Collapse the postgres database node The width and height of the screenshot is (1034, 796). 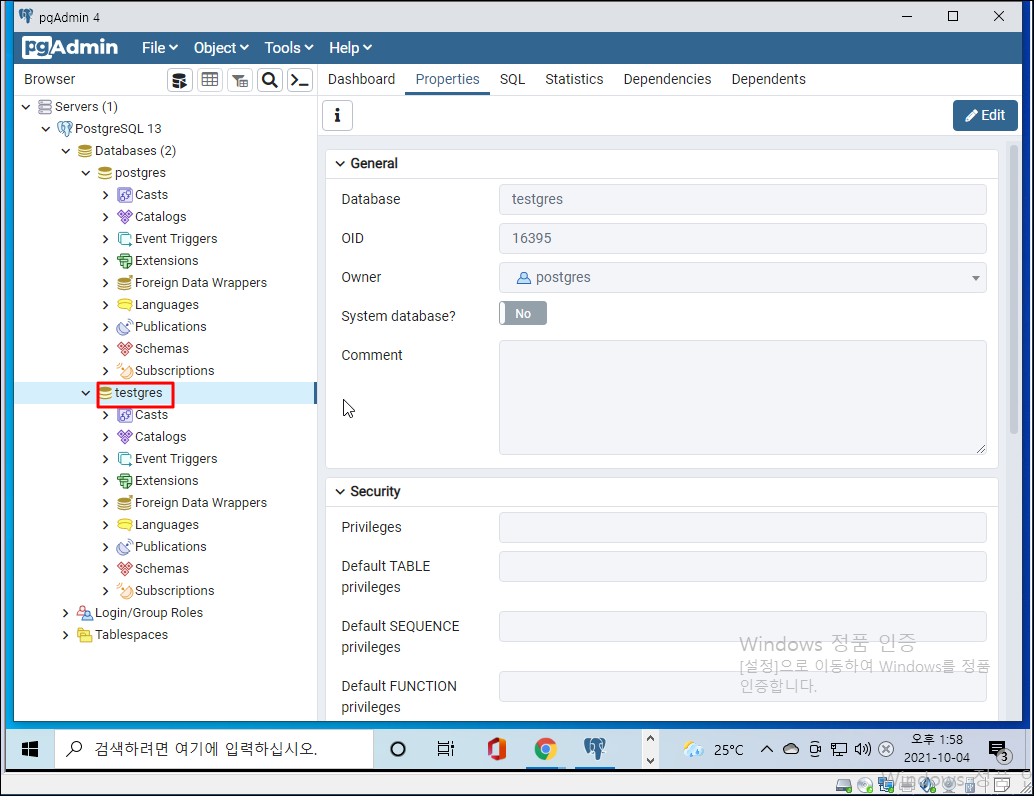(86, 173)
